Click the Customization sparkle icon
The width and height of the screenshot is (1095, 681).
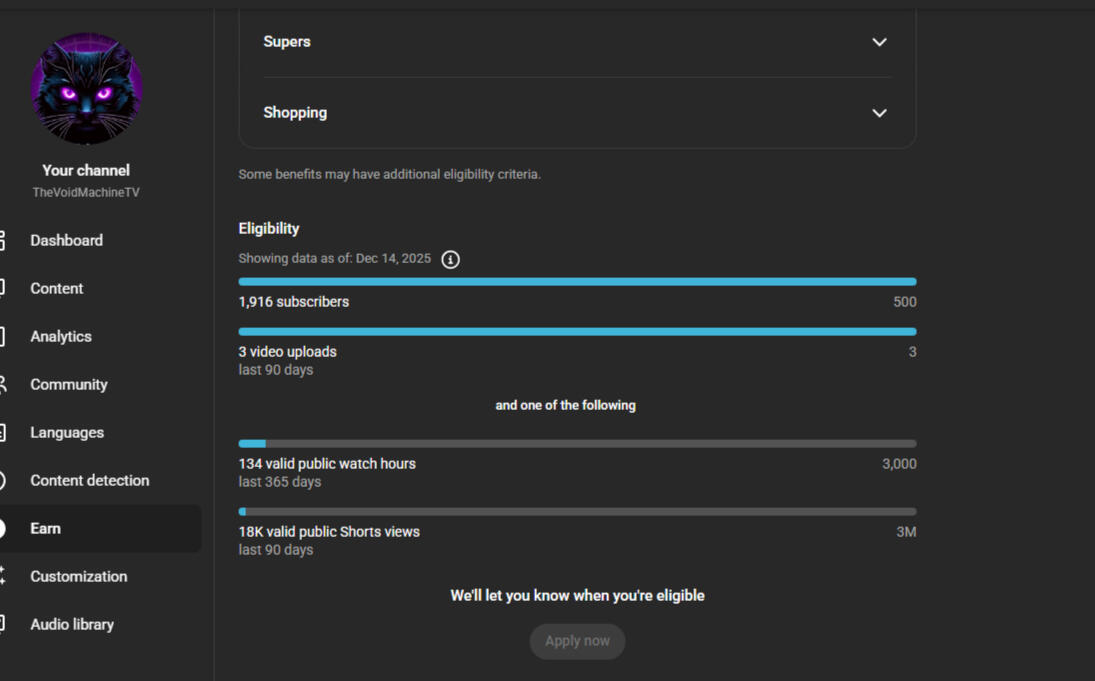point(3,577)
